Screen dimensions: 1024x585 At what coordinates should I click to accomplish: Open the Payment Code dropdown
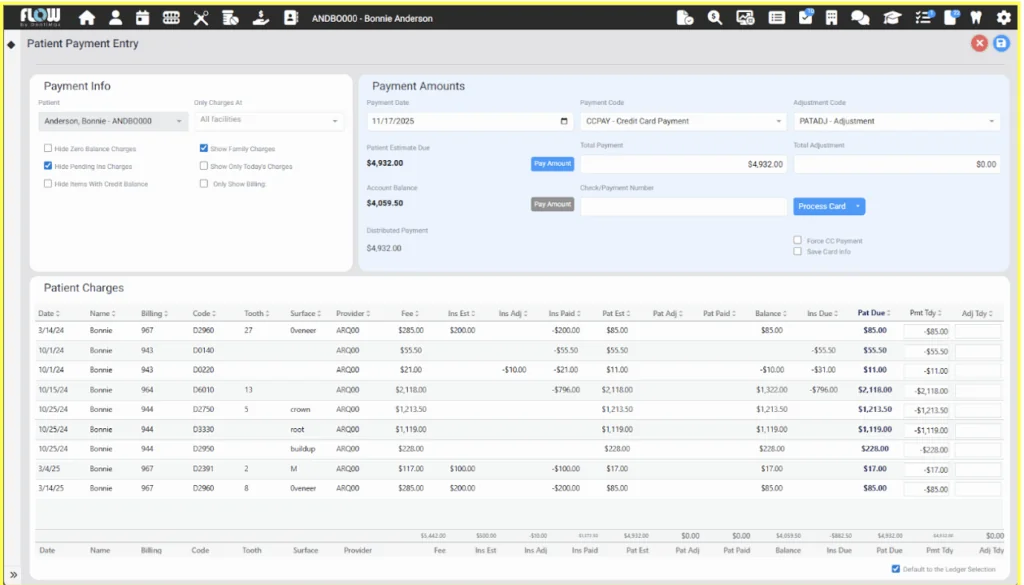tap(683, 121)
